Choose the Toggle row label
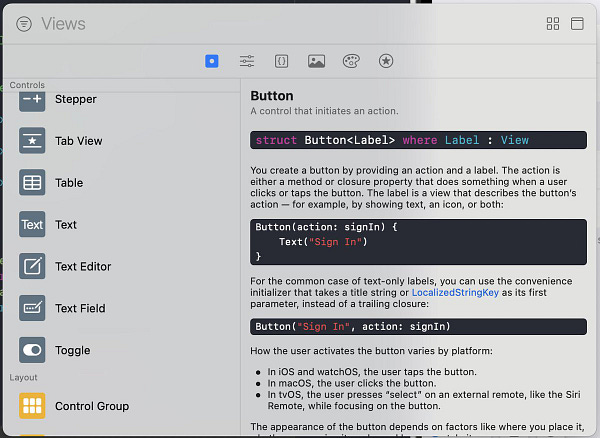600x438 pixels. [x=73, y=350]
